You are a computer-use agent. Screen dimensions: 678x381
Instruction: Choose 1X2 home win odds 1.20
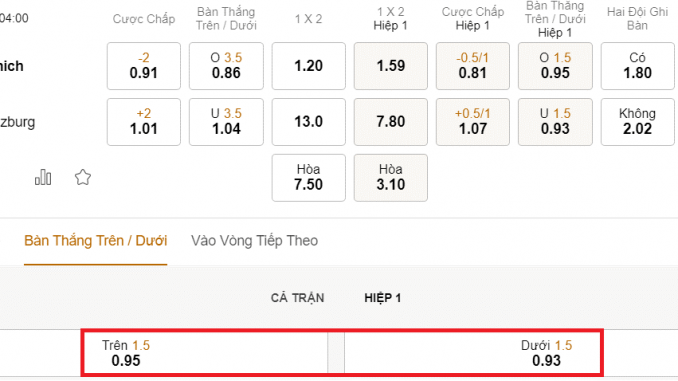click(x=309, y=66)
